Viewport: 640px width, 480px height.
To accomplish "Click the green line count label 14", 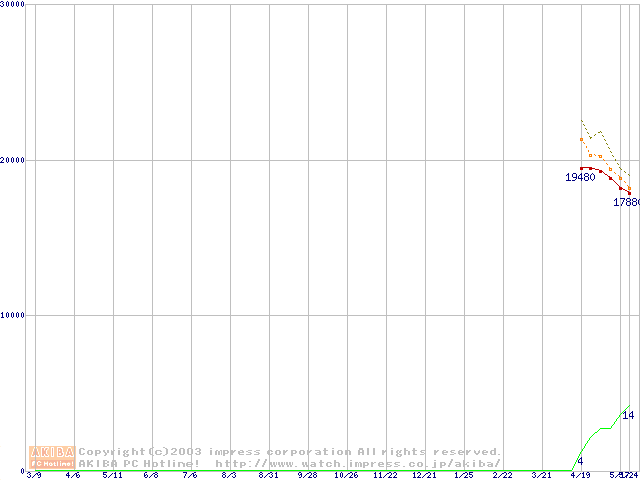I will point(628,415).
